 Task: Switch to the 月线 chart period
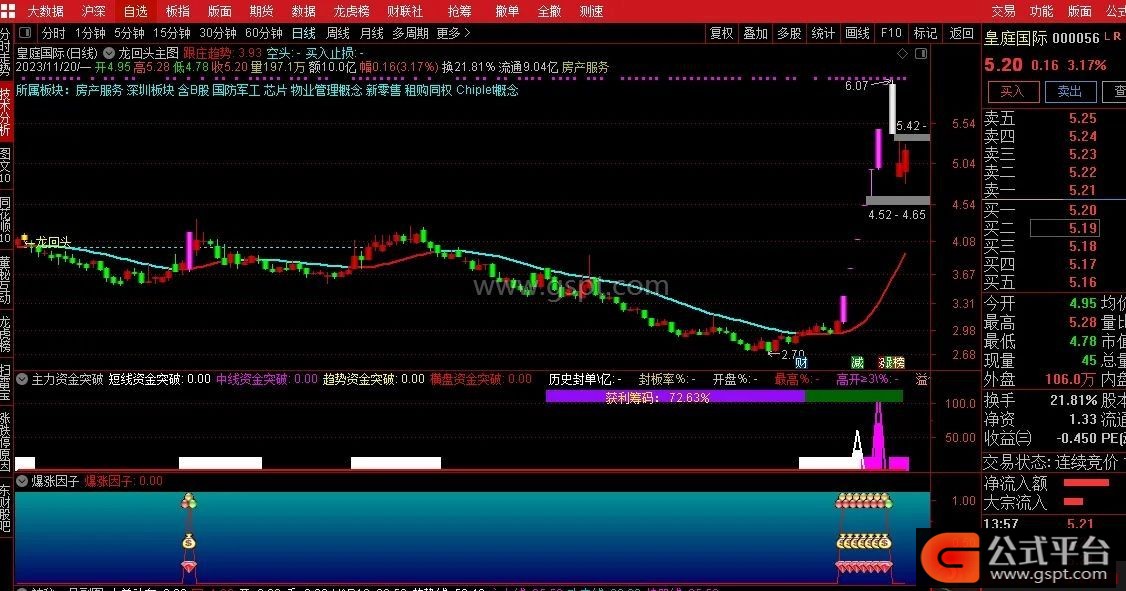pos(371,33)
